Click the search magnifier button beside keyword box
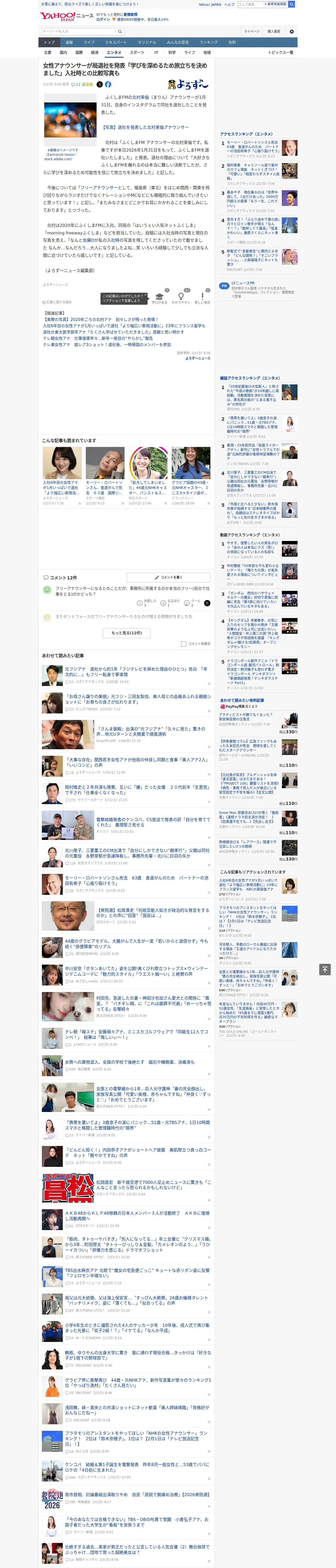Image resolution: width=336 pixels, height=1568 pixels. [x=120, y=31]
